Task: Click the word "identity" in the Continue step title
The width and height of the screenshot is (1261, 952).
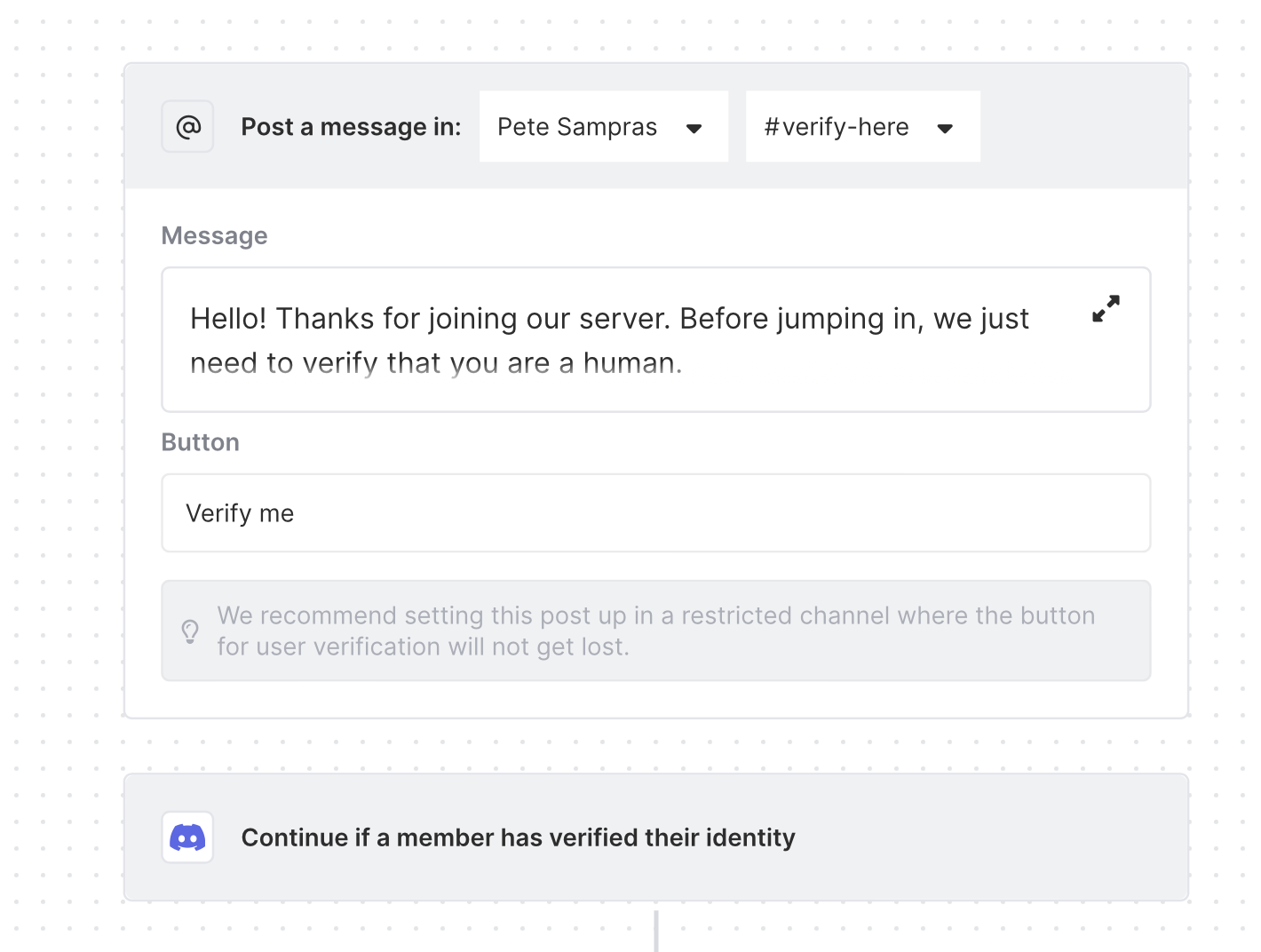Action: [750, 837]
